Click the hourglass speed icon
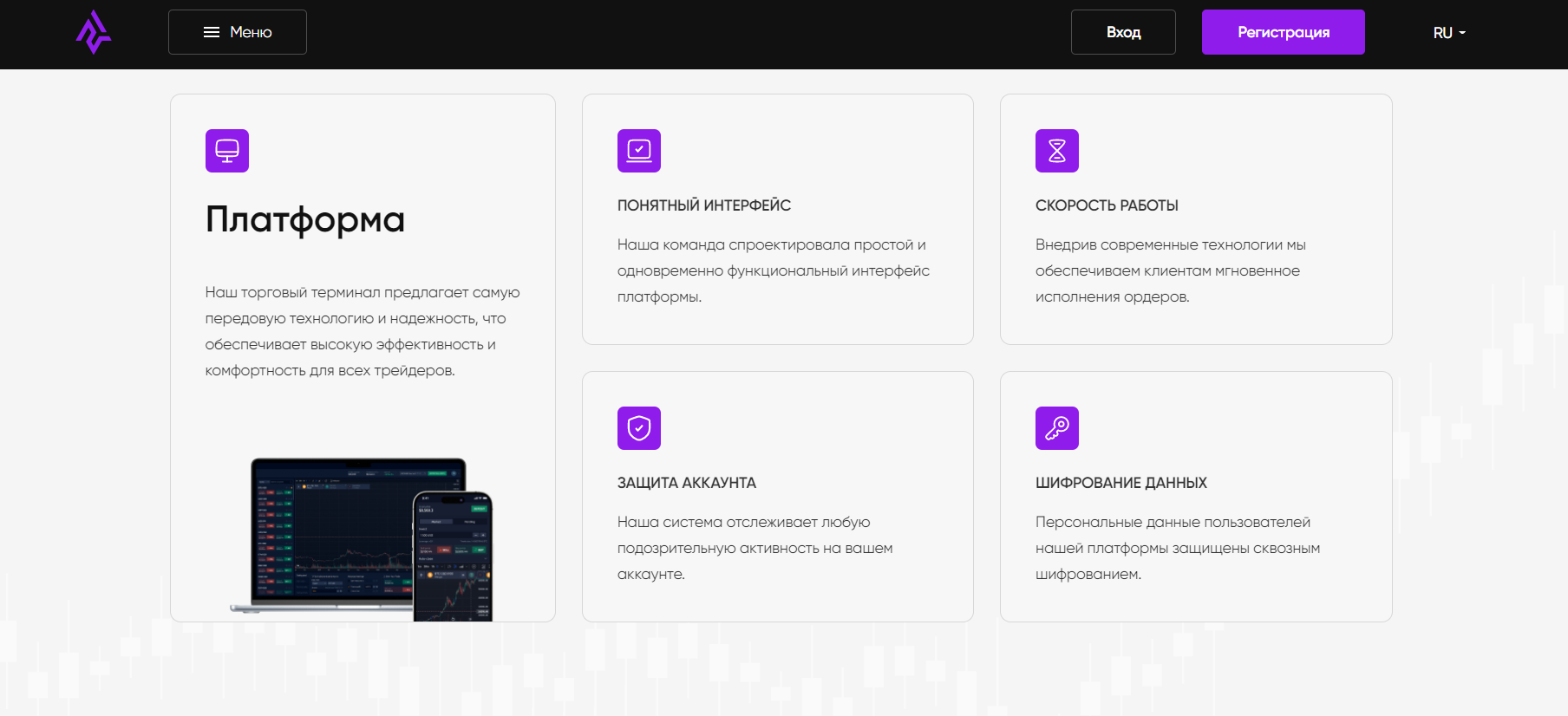This screenshot has height=716, width=1568. tap(1057, 151)
